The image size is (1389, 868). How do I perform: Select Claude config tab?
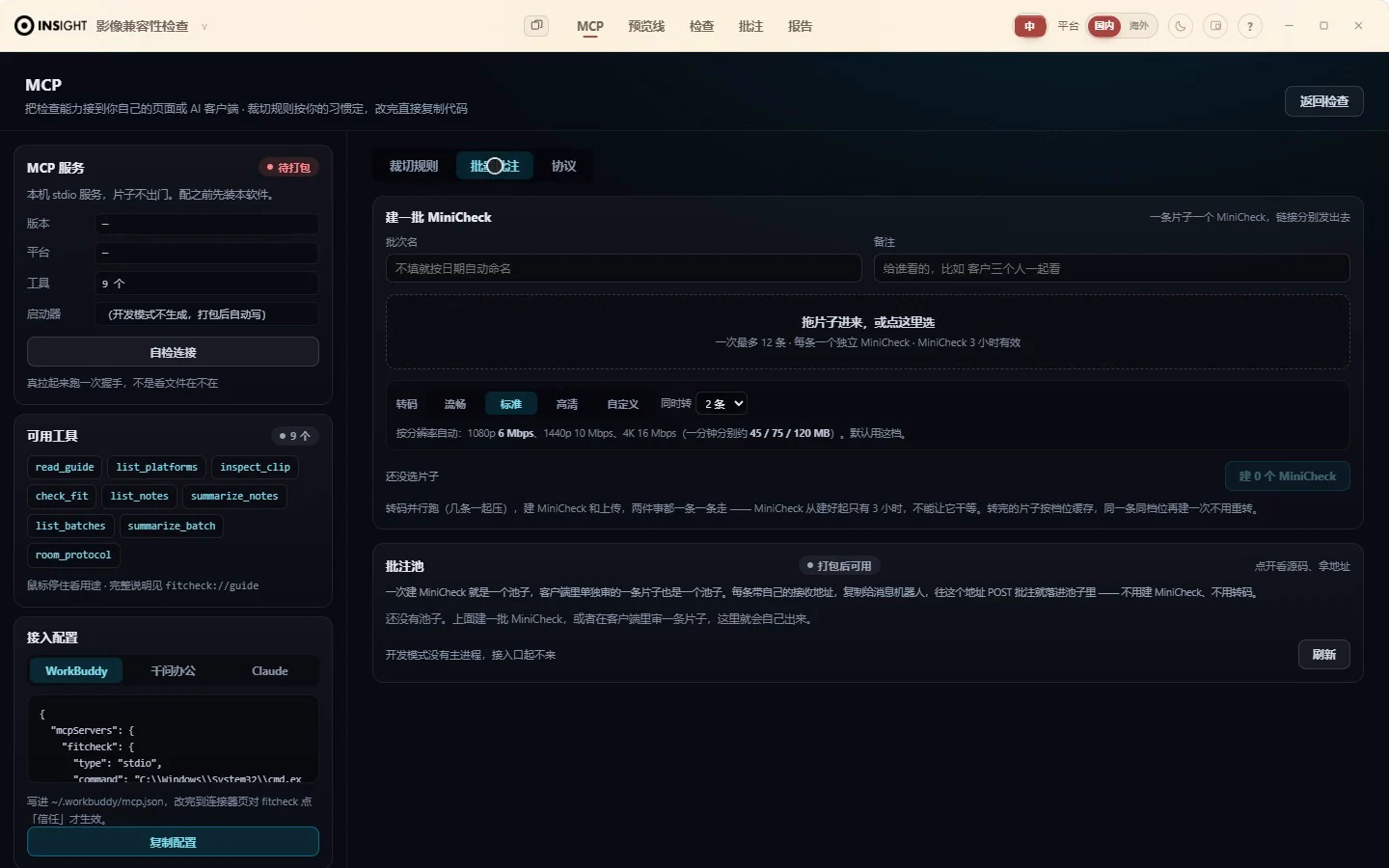(270, 671)
